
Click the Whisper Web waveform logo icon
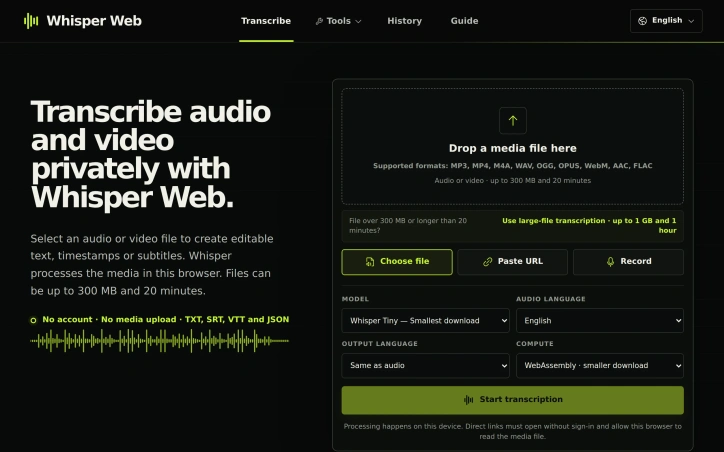[x=31, y=21]
